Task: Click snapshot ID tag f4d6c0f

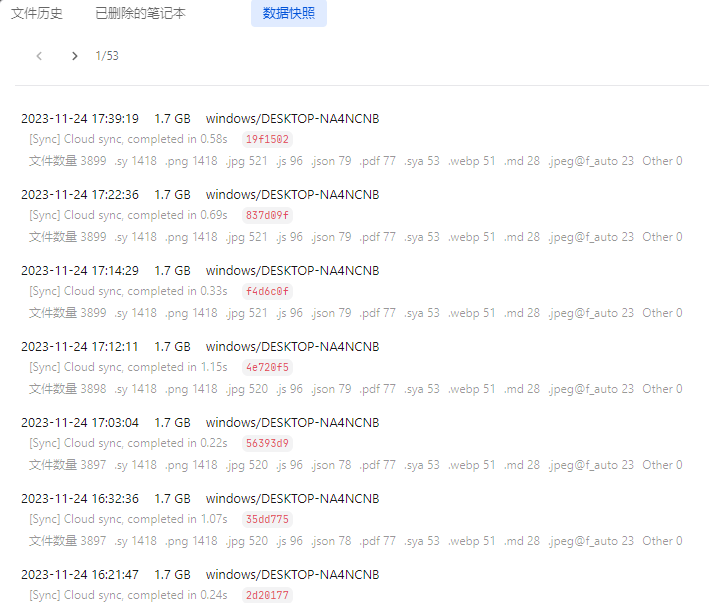Action: [x=267, y=291]
